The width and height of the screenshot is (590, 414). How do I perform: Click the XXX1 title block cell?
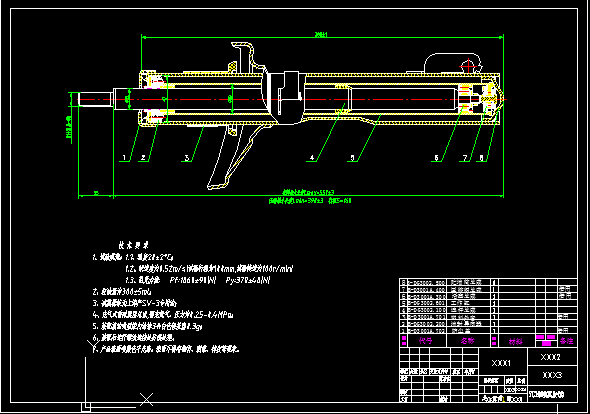503,363
